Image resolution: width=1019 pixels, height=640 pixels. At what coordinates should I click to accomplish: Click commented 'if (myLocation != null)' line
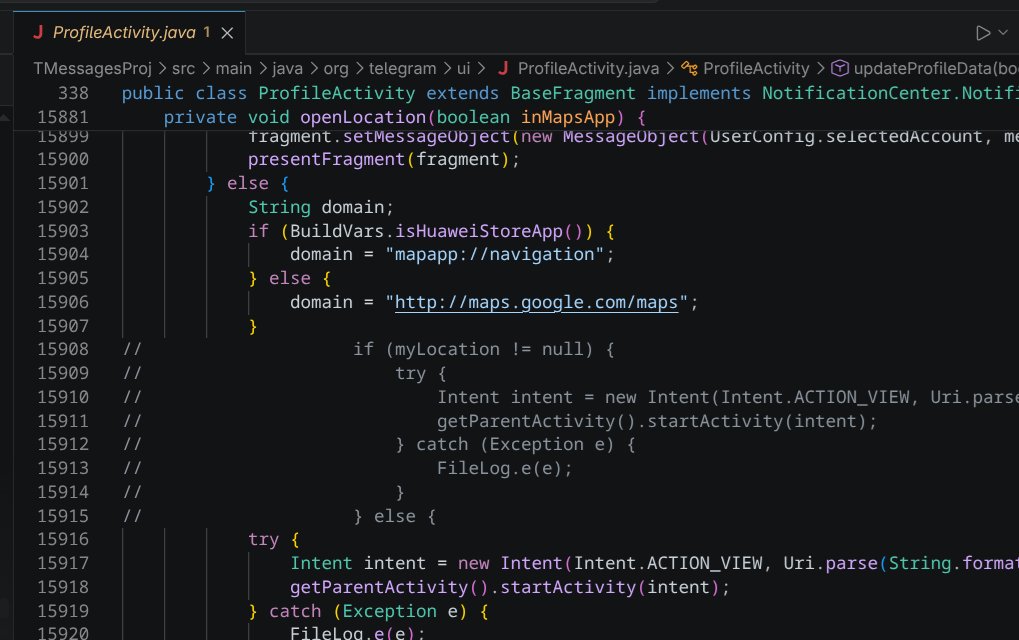tap(484, 350)
